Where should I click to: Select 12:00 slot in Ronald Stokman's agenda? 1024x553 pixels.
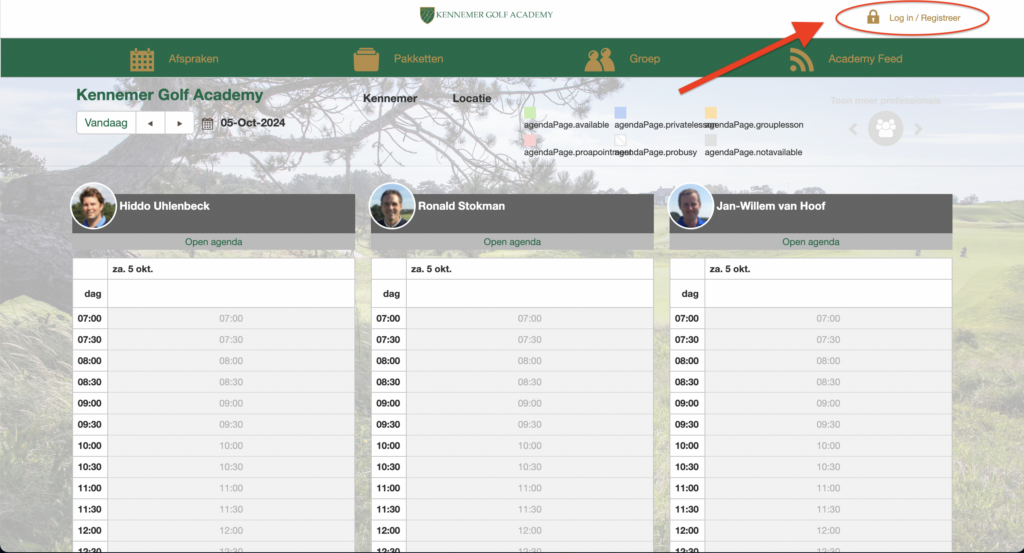pyautogui.click(x=529, y=531)
